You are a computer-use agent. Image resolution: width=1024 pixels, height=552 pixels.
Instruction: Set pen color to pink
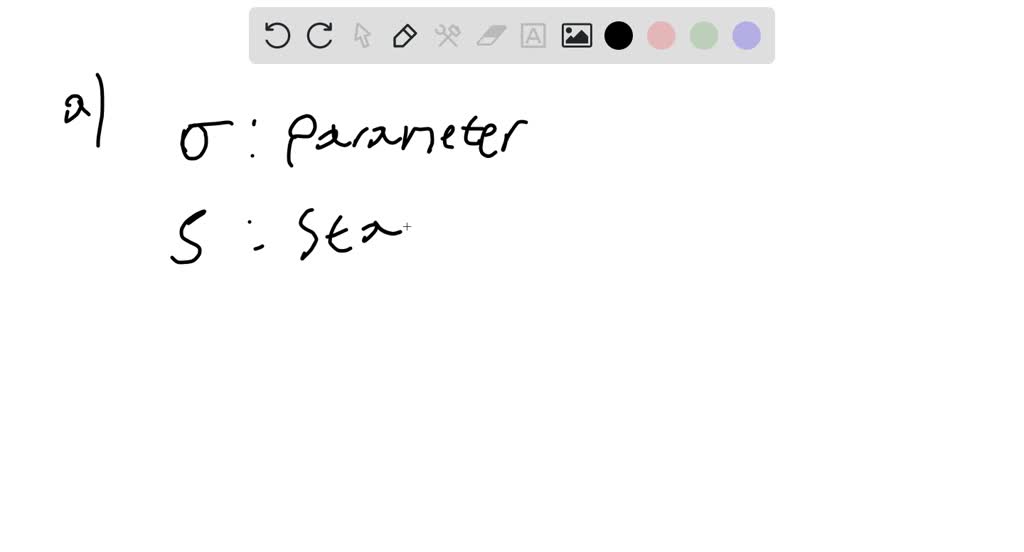tap(661, 35)
